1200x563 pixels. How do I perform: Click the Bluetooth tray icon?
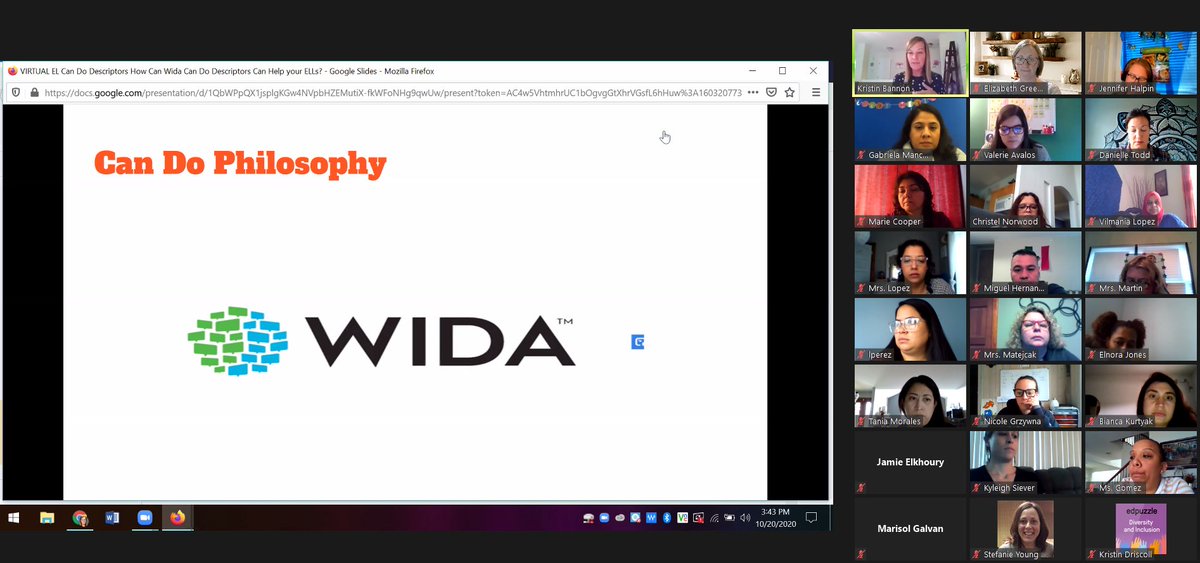pyautogui.click(x=667, y=518)
